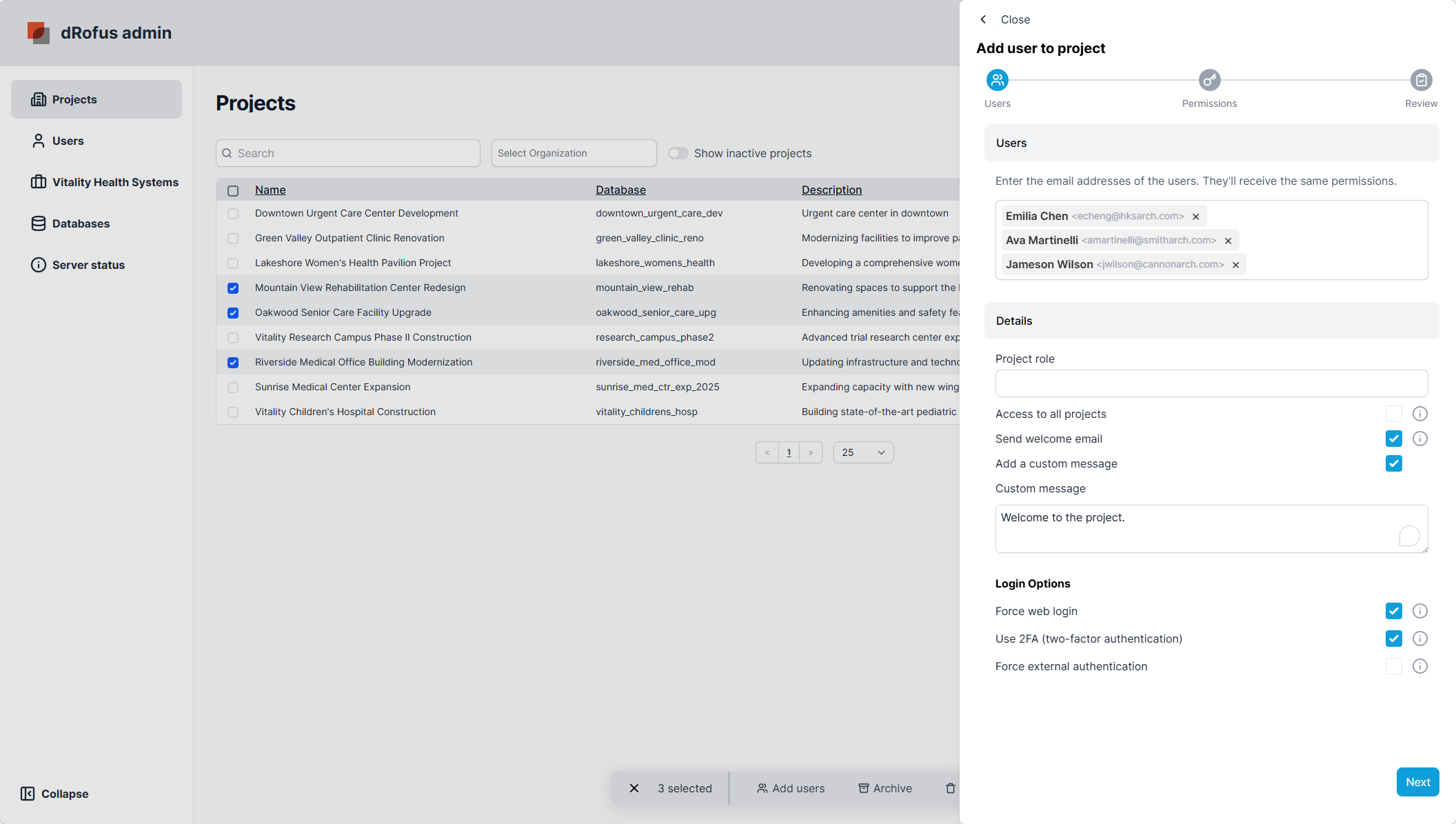Remove Ava Martinelli from the users list
The height and width of the screenshot is (824, 1456).
point(1228,241)
